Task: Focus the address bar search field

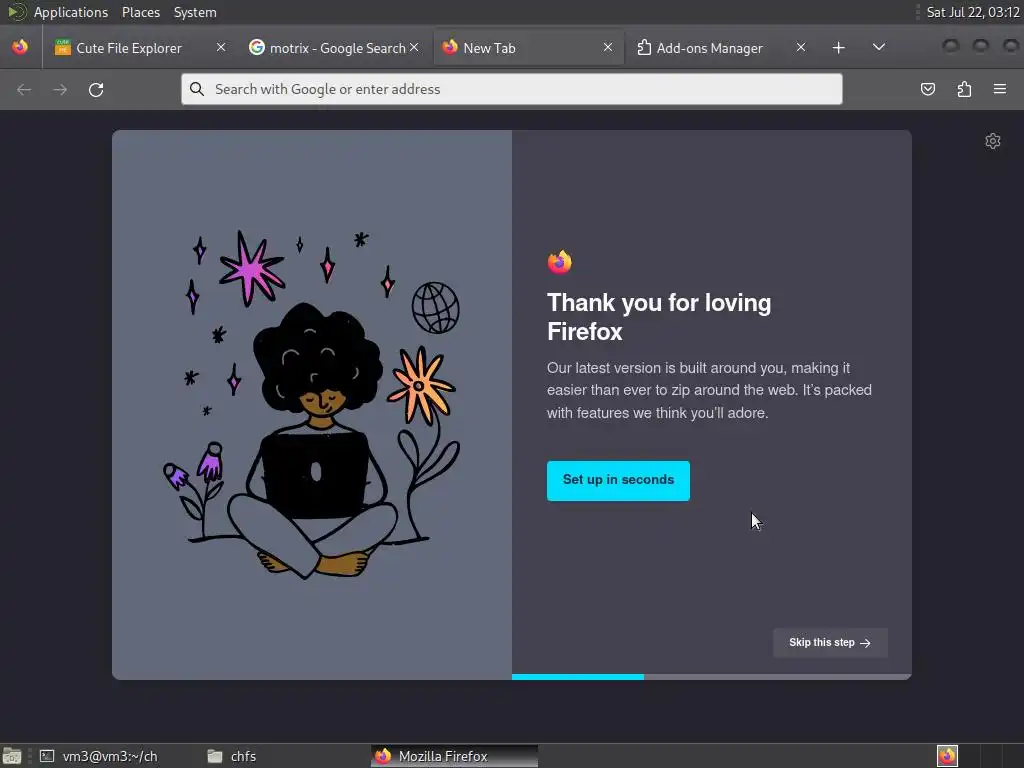Action: click(512, 89)
